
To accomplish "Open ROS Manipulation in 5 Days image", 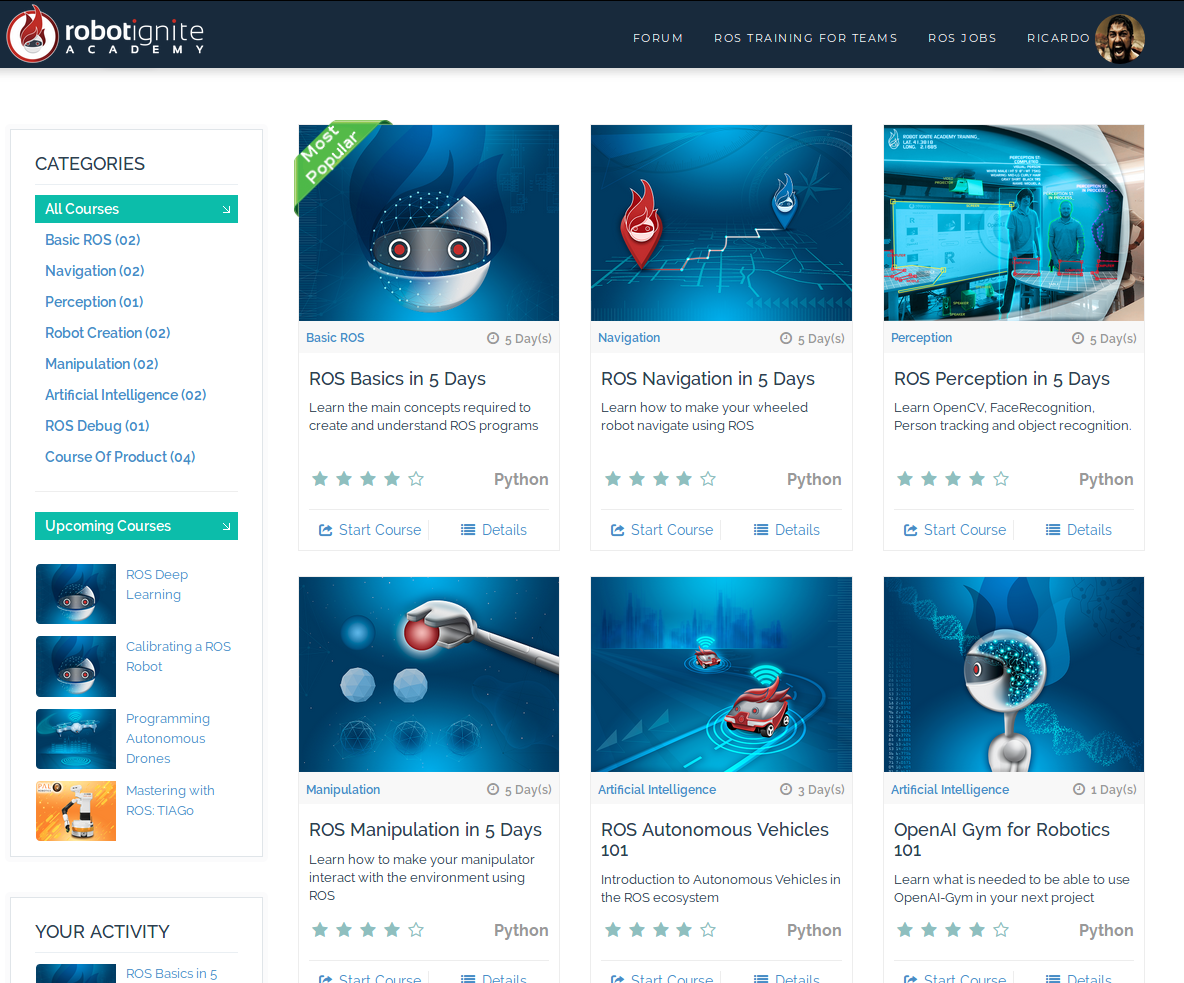I will 429,674.
